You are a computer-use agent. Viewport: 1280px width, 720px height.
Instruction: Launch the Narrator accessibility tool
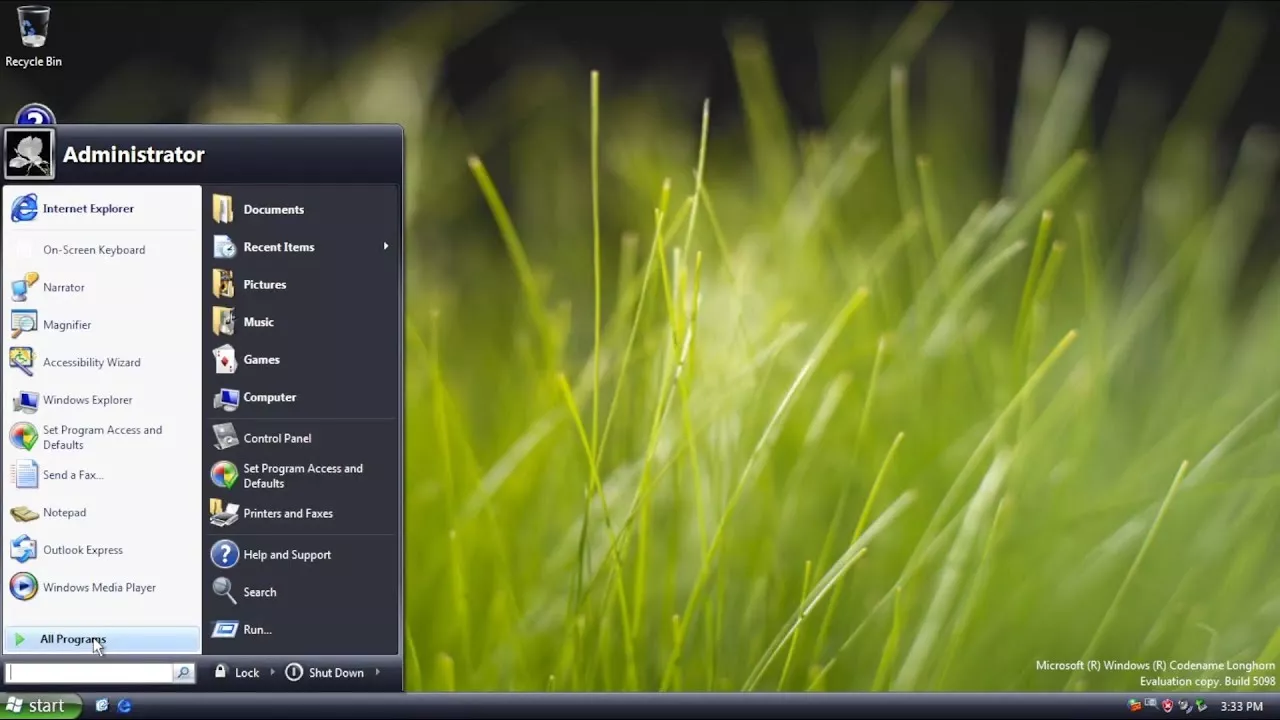coord(63,287)
